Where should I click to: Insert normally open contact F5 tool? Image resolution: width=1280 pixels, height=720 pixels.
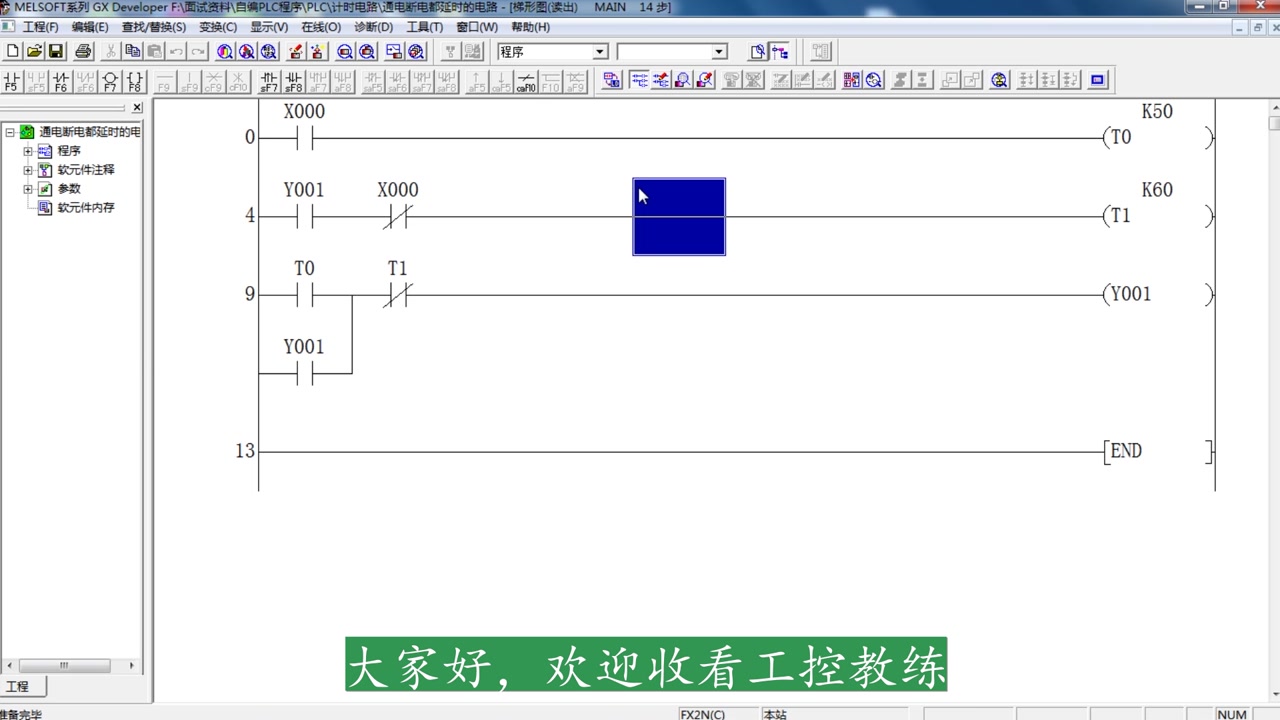[x=12, y=81]
